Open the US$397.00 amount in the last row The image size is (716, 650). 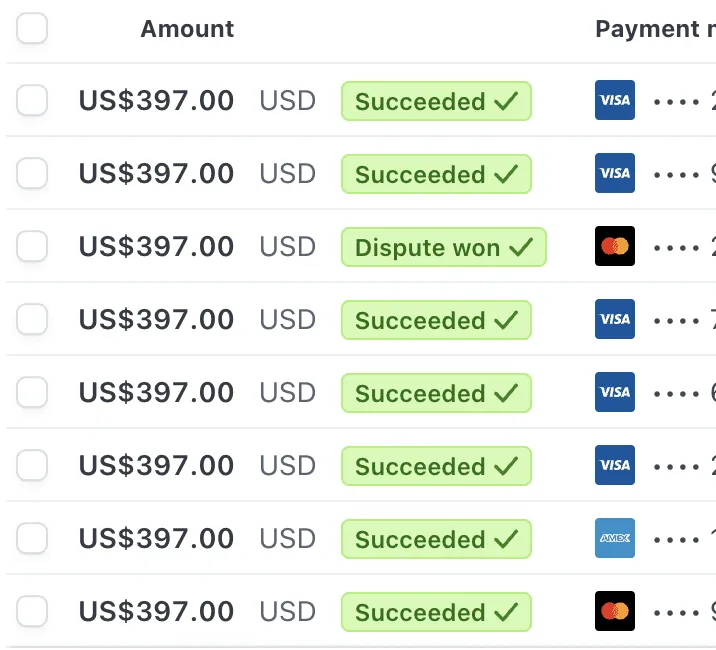[x=156, y=612]
